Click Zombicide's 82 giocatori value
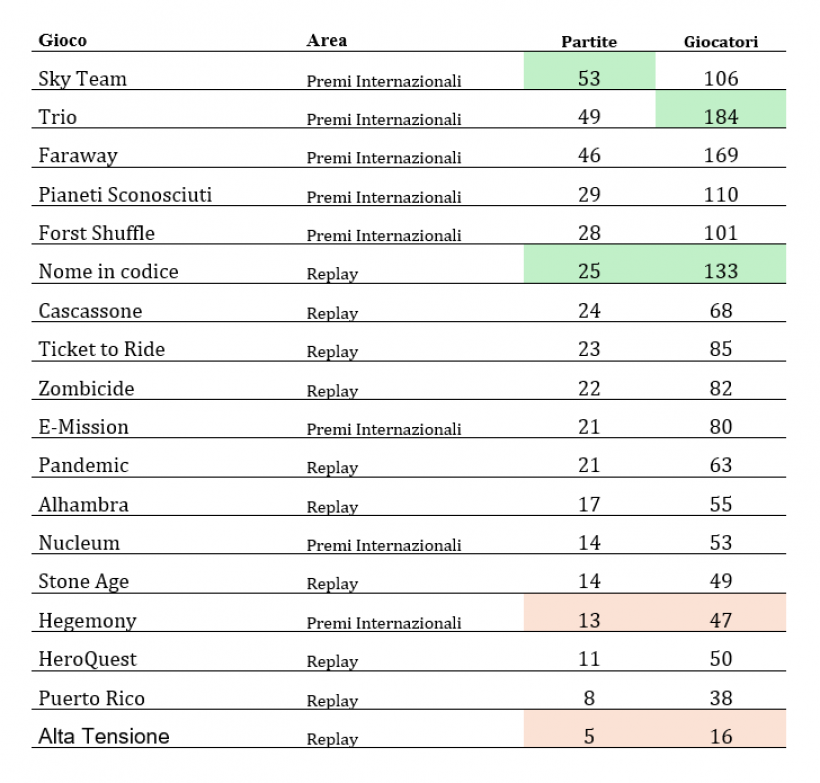This screenshot has width=820, height=783. 721,388
